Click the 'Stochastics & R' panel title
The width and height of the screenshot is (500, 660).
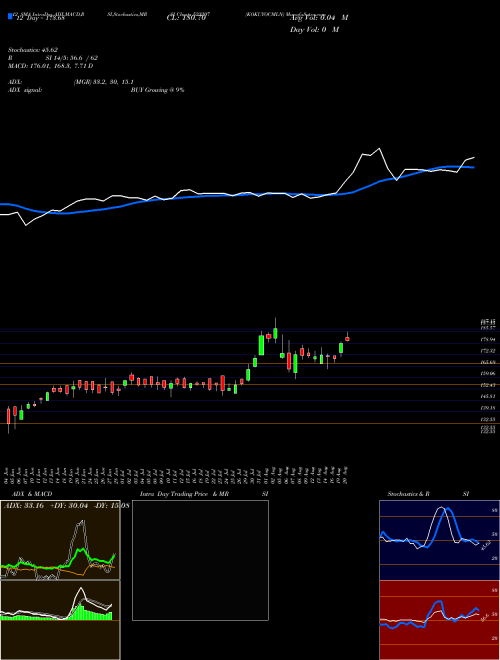pos(409,494)
